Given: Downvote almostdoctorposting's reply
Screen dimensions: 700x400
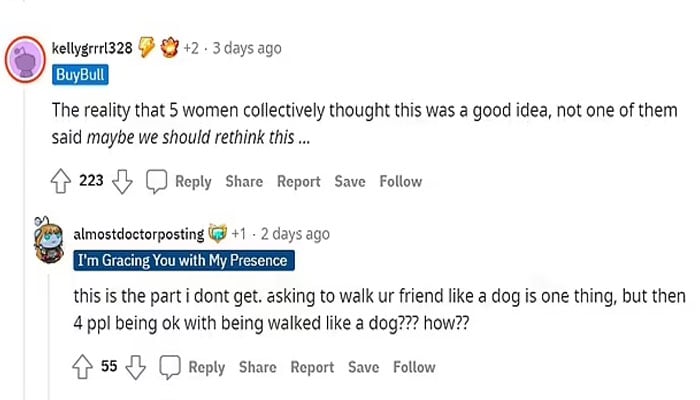Looking at the screenshot, I should (x=136, y=367).
